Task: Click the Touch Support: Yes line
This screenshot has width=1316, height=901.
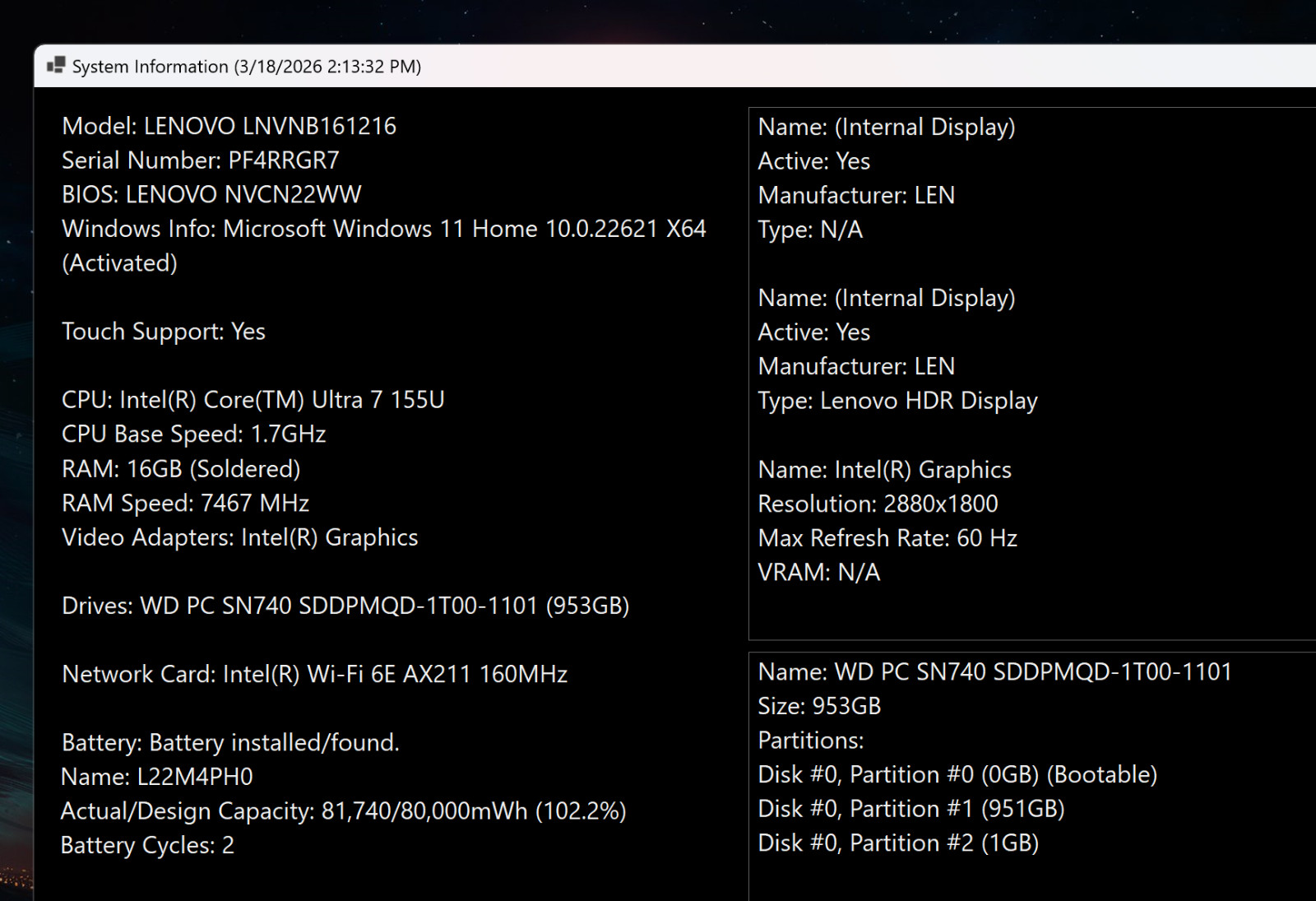Action: [164, 332]
